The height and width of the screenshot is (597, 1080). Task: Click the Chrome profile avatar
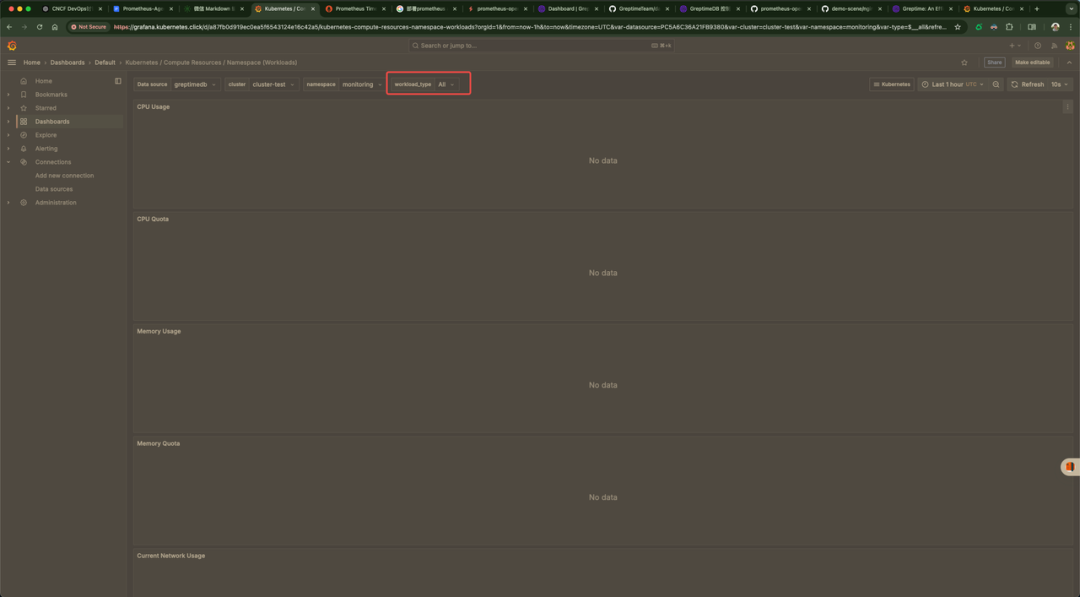click(x=1055, y=27)
